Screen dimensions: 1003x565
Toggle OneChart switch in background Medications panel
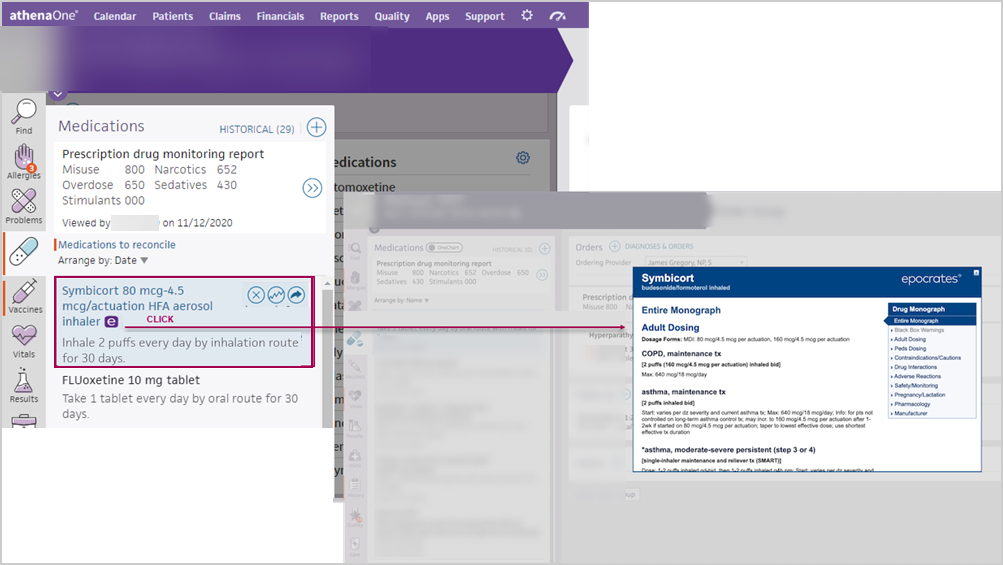tap(444, 248)
